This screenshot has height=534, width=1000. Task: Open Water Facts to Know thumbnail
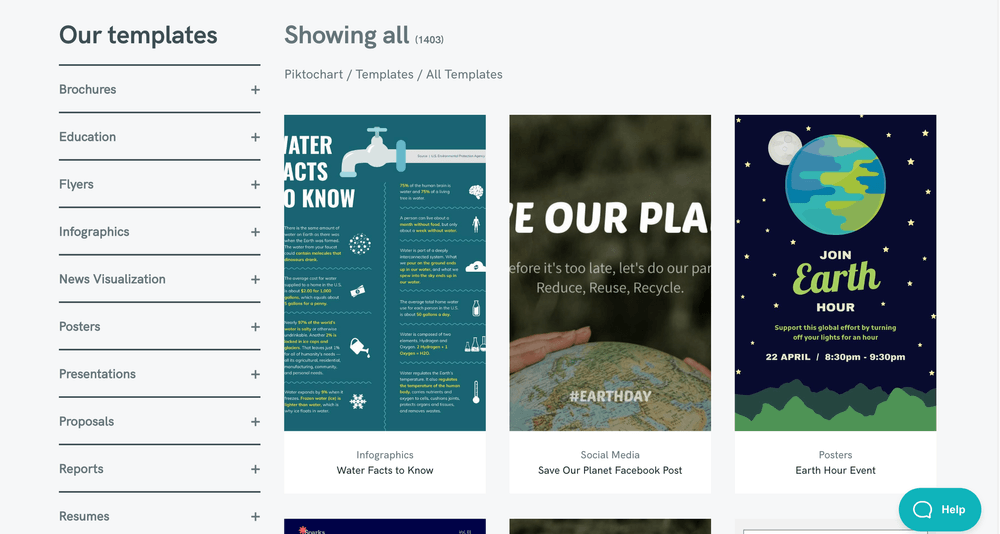pos(385,272)
